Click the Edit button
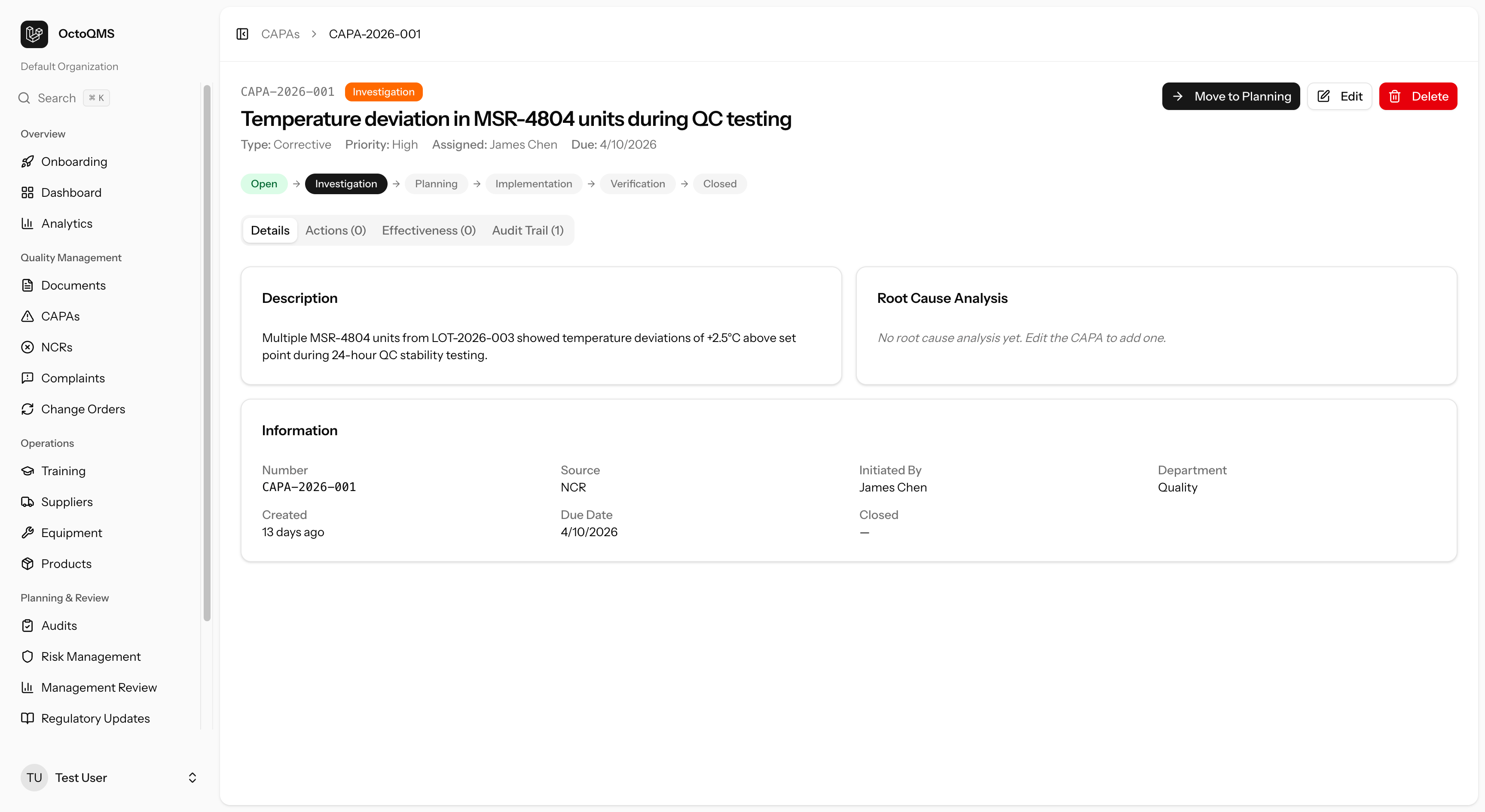The height and width of the screenshot is (812, 1485). (x=1339, y=96)
